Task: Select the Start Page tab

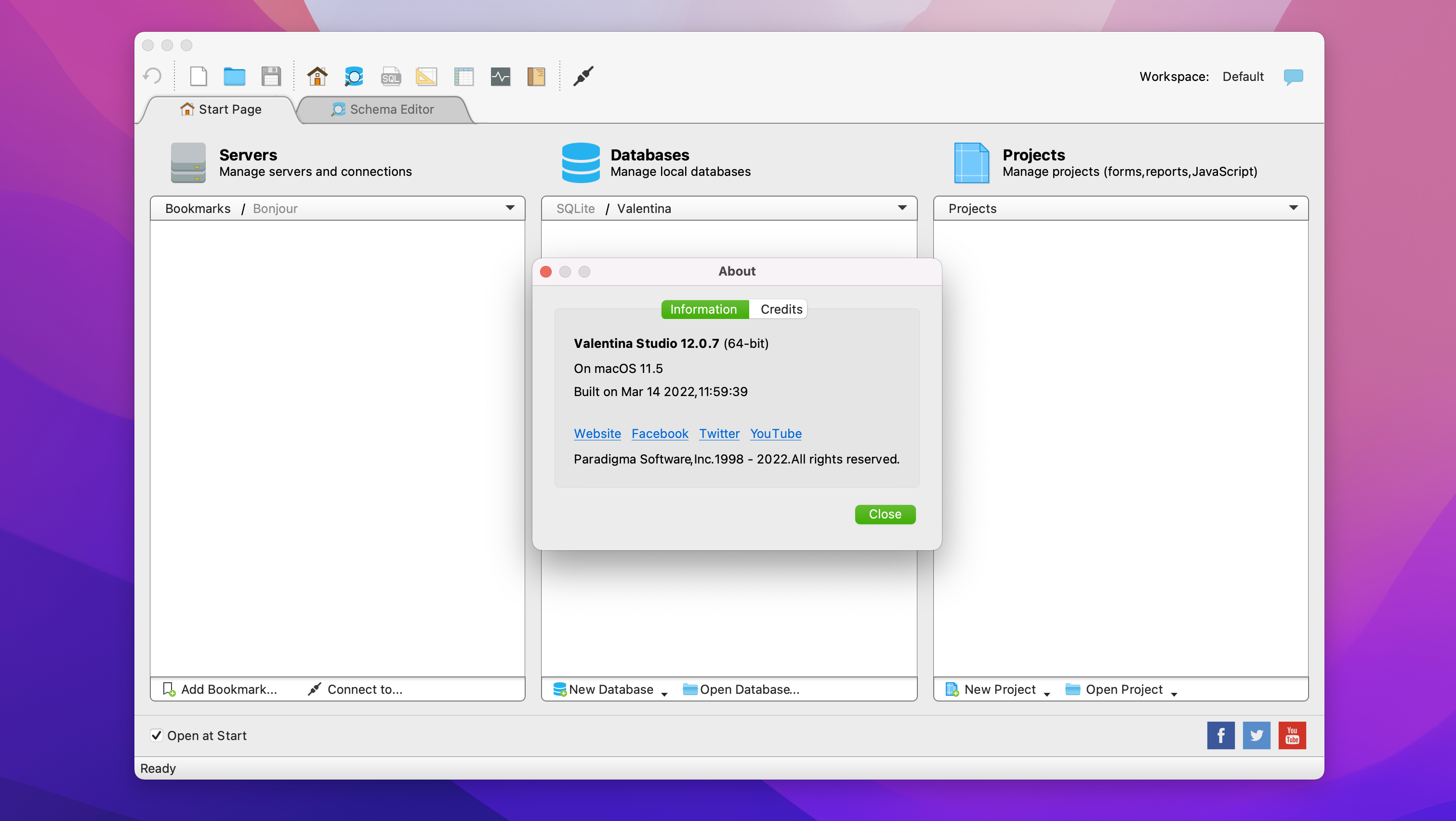Action: [x=221, y=109]
